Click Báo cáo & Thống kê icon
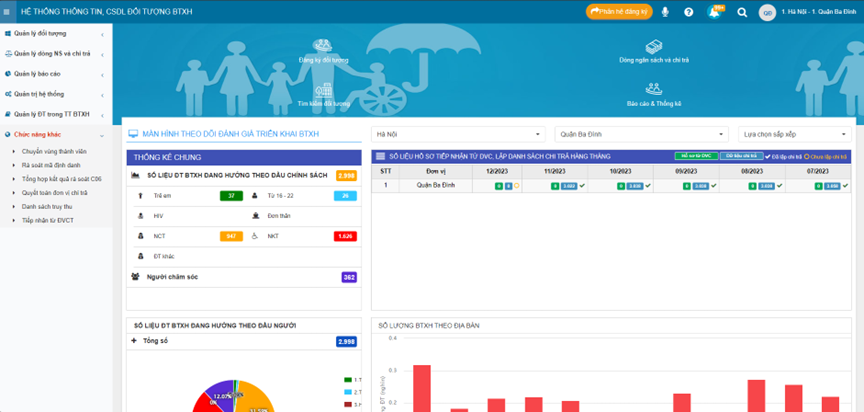864x412 pixels. point(654,90)
